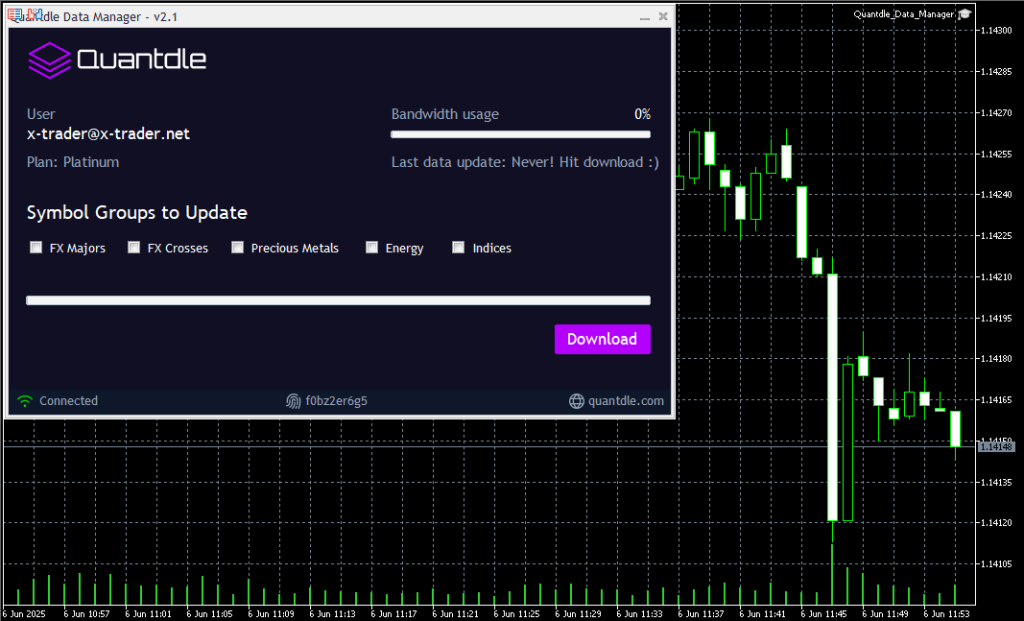Click the app icon in the title bar

coord(25,16)
